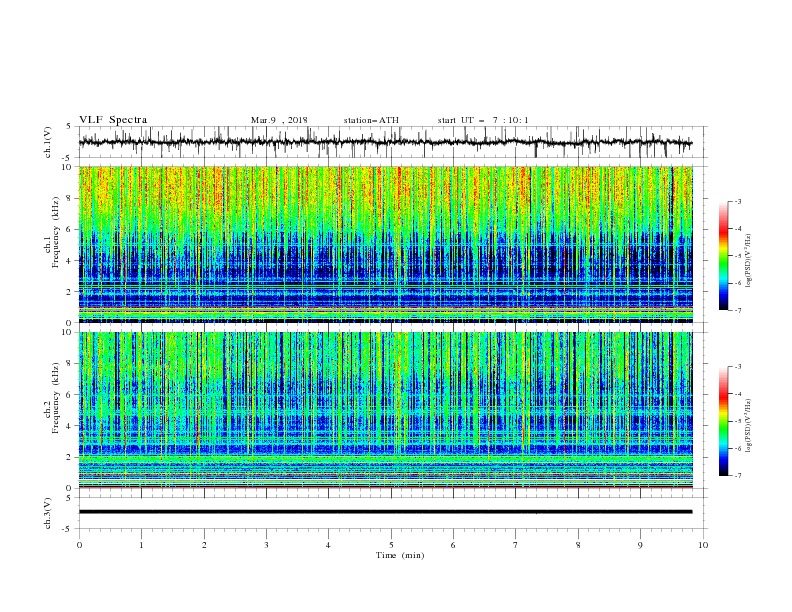Click time axis tick label "9"
Screen dimensions: 792x612
tap(640, 545)
